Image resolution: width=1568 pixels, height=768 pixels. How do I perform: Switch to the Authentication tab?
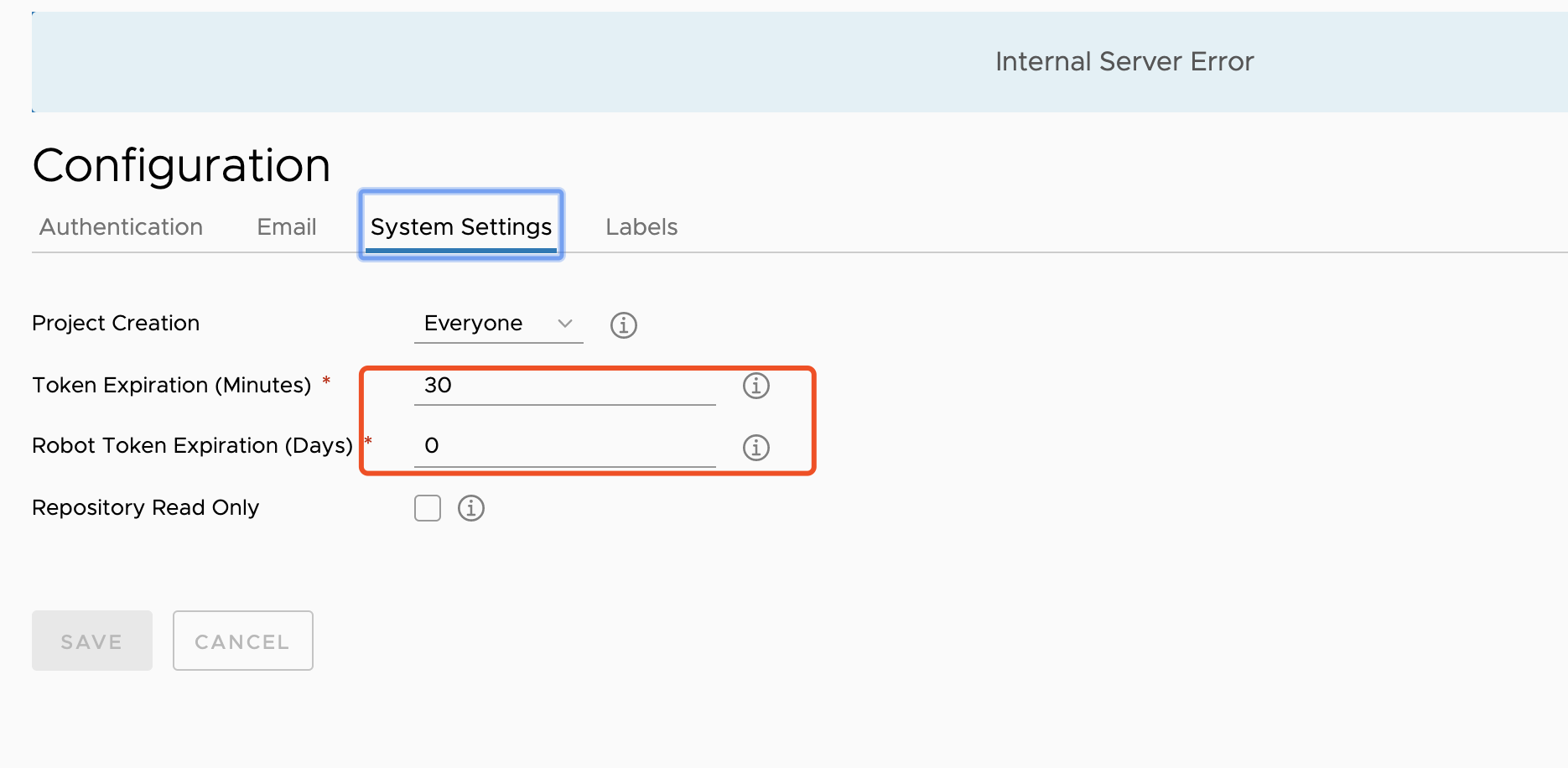(x=121, y=227)
